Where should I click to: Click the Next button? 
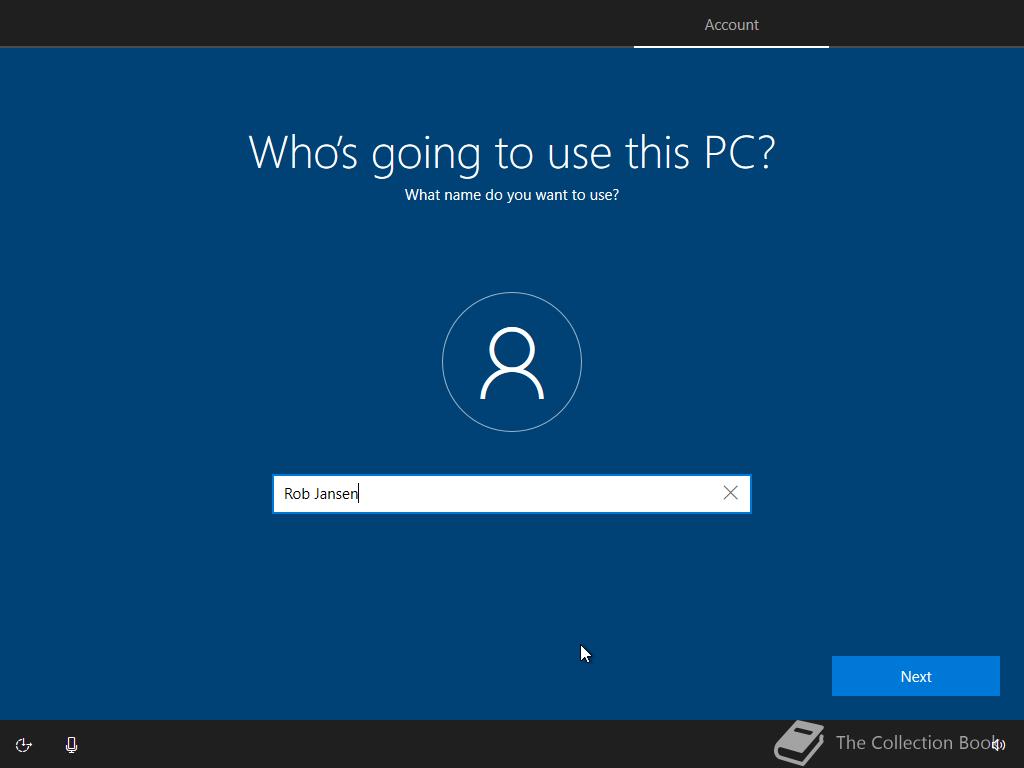pyautogui.click(x=916, y=676)
